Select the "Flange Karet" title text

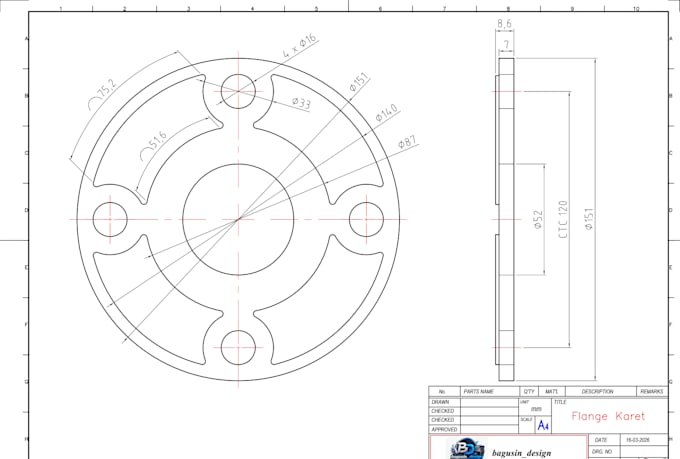(608, 416)
